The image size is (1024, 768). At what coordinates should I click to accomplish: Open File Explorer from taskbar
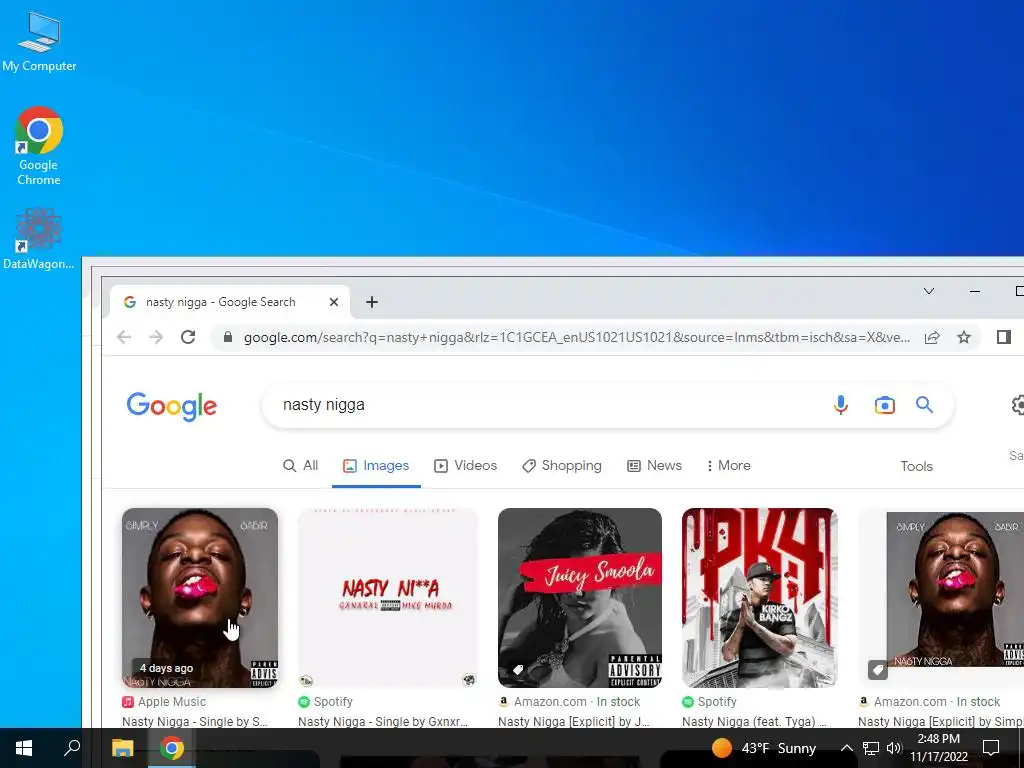122,748
